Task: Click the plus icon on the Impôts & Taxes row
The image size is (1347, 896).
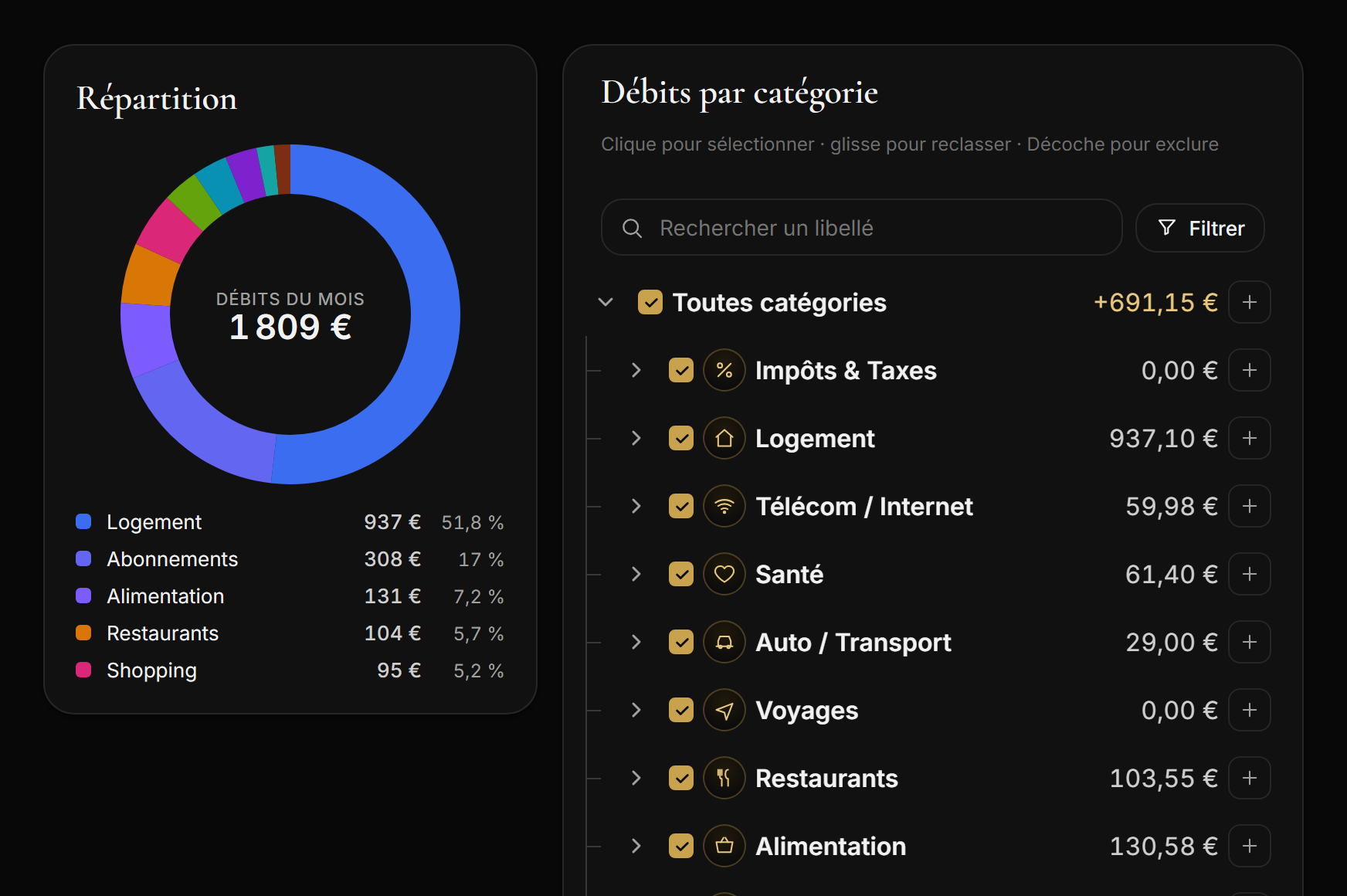Action: coord(1250,370)
